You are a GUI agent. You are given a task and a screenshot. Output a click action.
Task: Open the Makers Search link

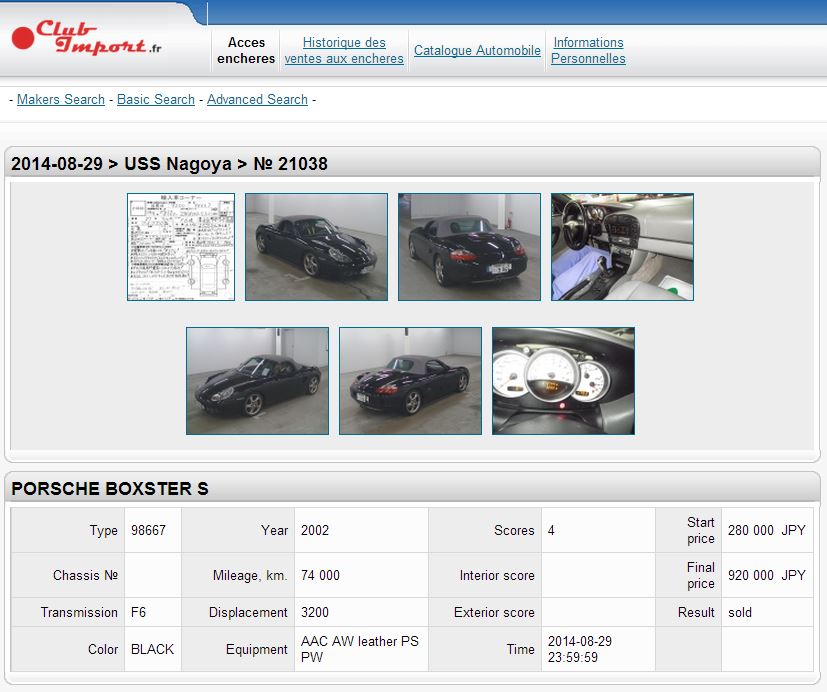click(x=61, y=99)
